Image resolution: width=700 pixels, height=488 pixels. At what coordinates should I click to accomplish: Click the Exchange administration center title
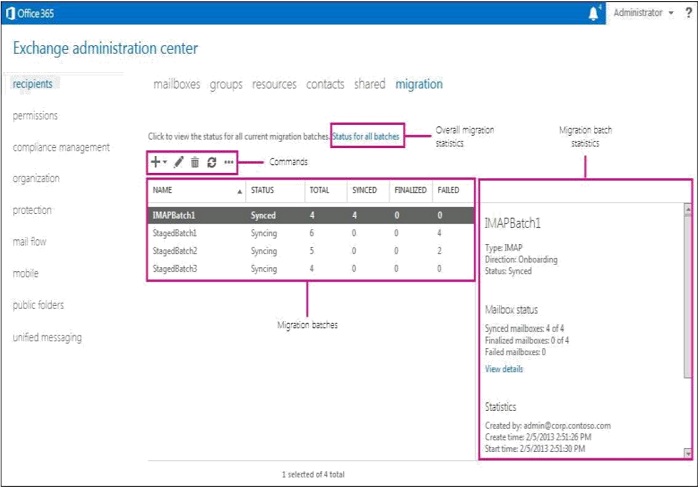105,48
